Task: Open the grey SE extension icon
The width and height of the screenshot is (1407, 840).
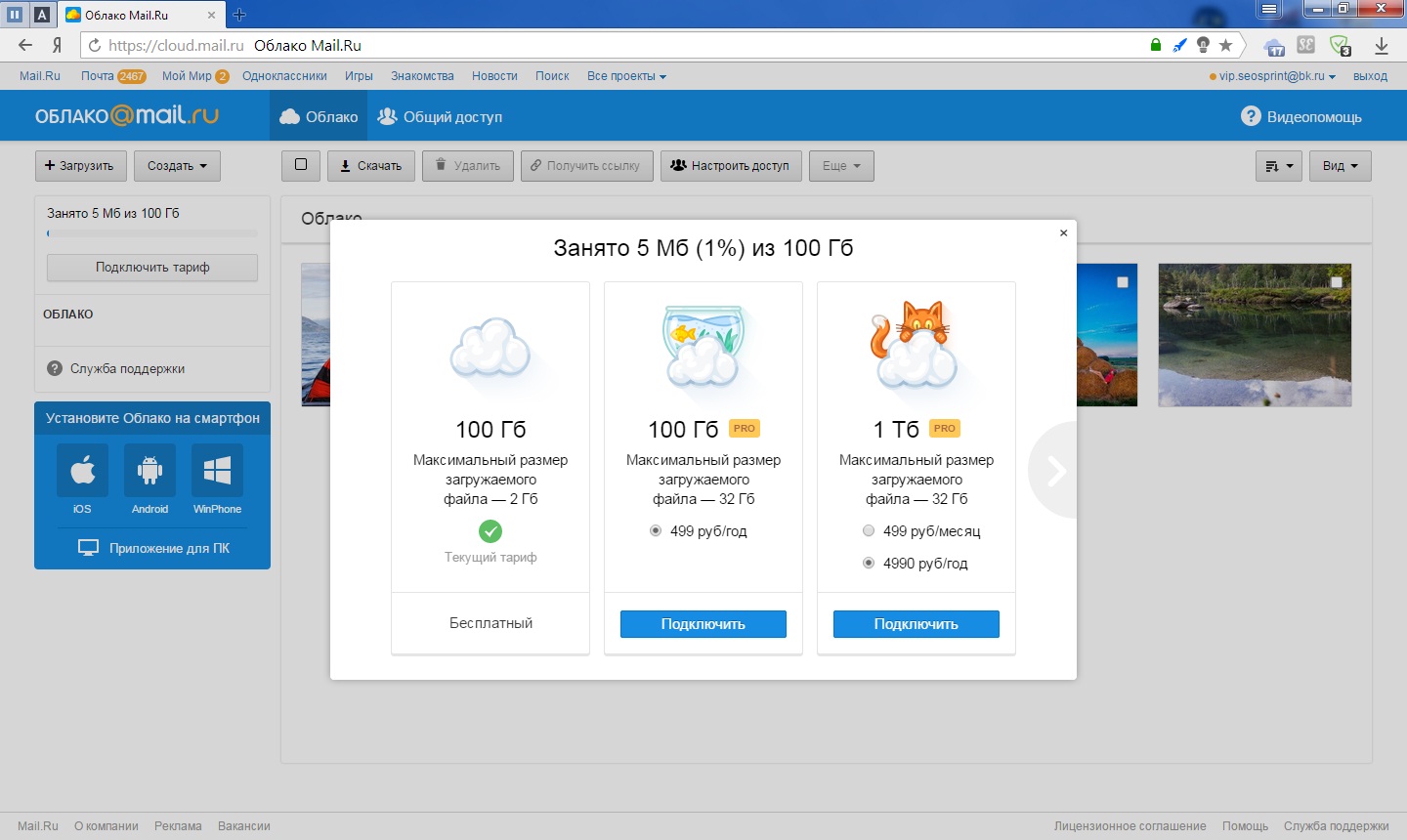Action: click(x=1306, y=45)
